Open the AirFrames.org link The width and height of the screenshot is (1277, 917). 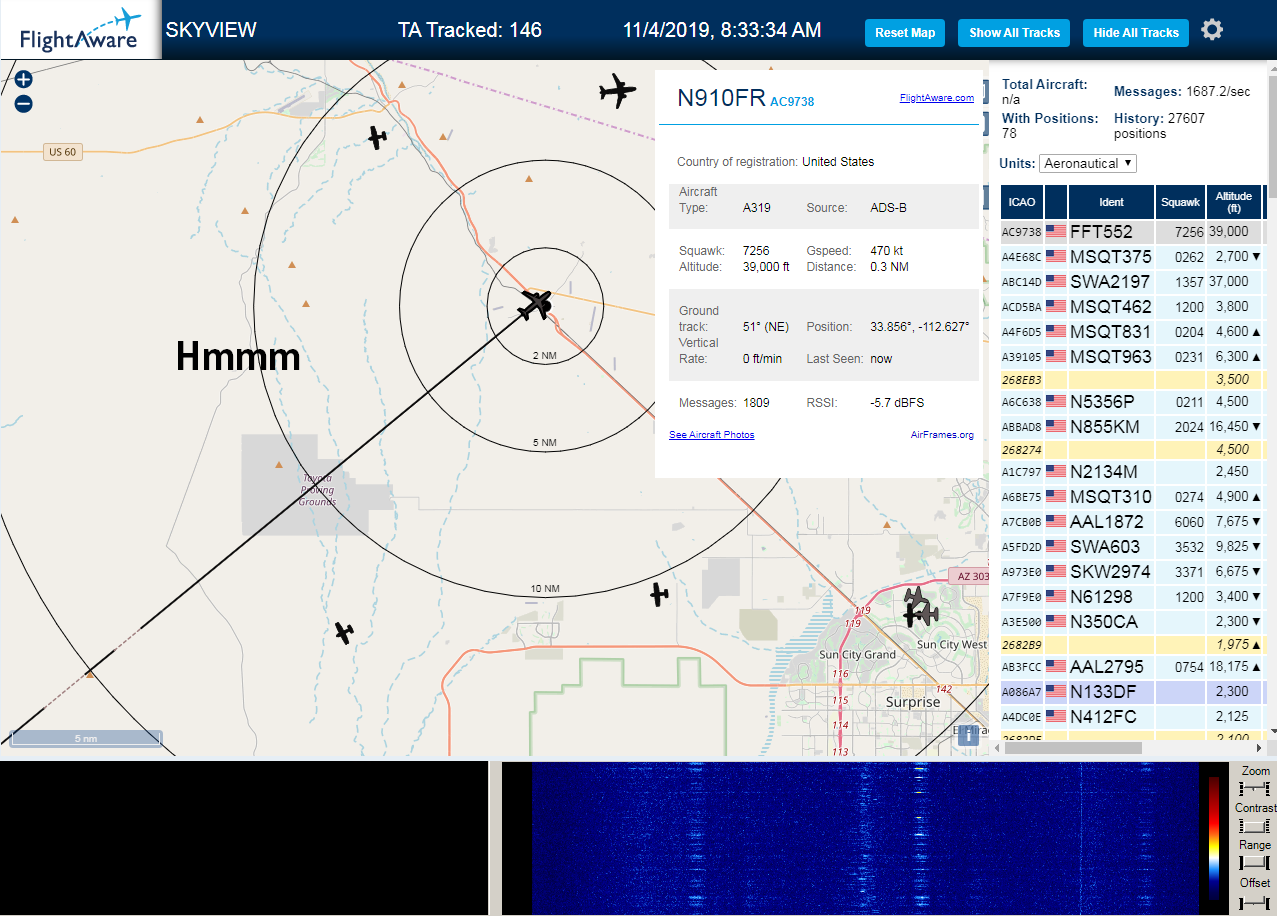942,435
